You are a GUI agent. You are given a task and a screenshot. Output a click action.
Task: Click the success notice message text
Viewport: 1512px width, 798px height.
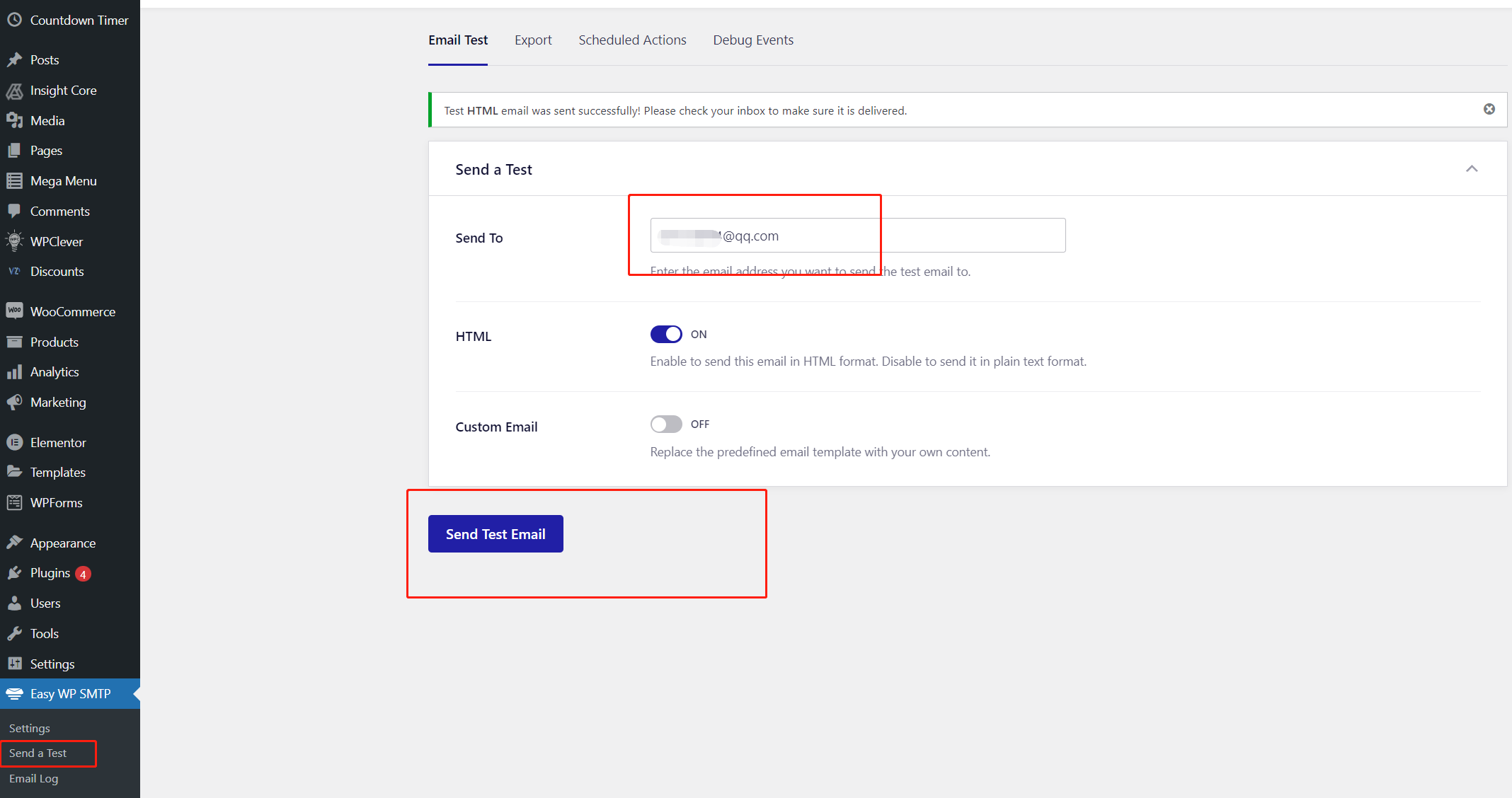pyautogui.click(x=675, y=110)
